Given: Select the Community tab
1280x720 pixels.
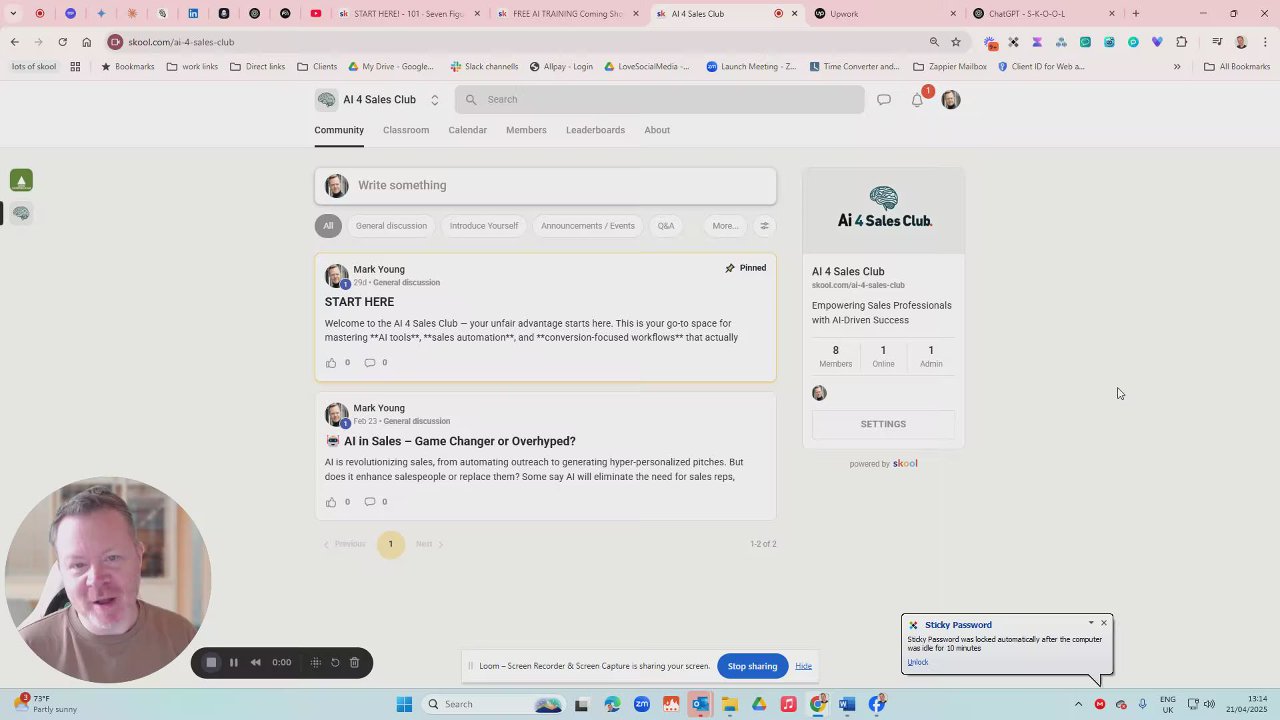Looking at the screenshot, I should (x=339, y=130).
